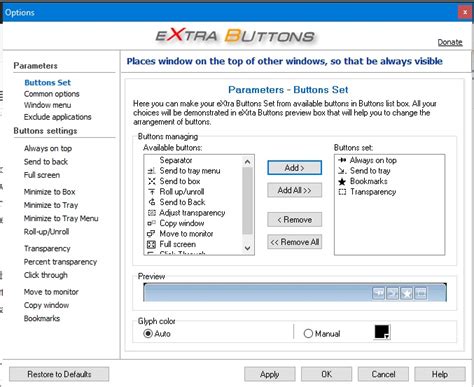This screenshot has width=474, height=387.
Task: Select 'Always on top' text in Buttons set
Action: coord(373,160)
